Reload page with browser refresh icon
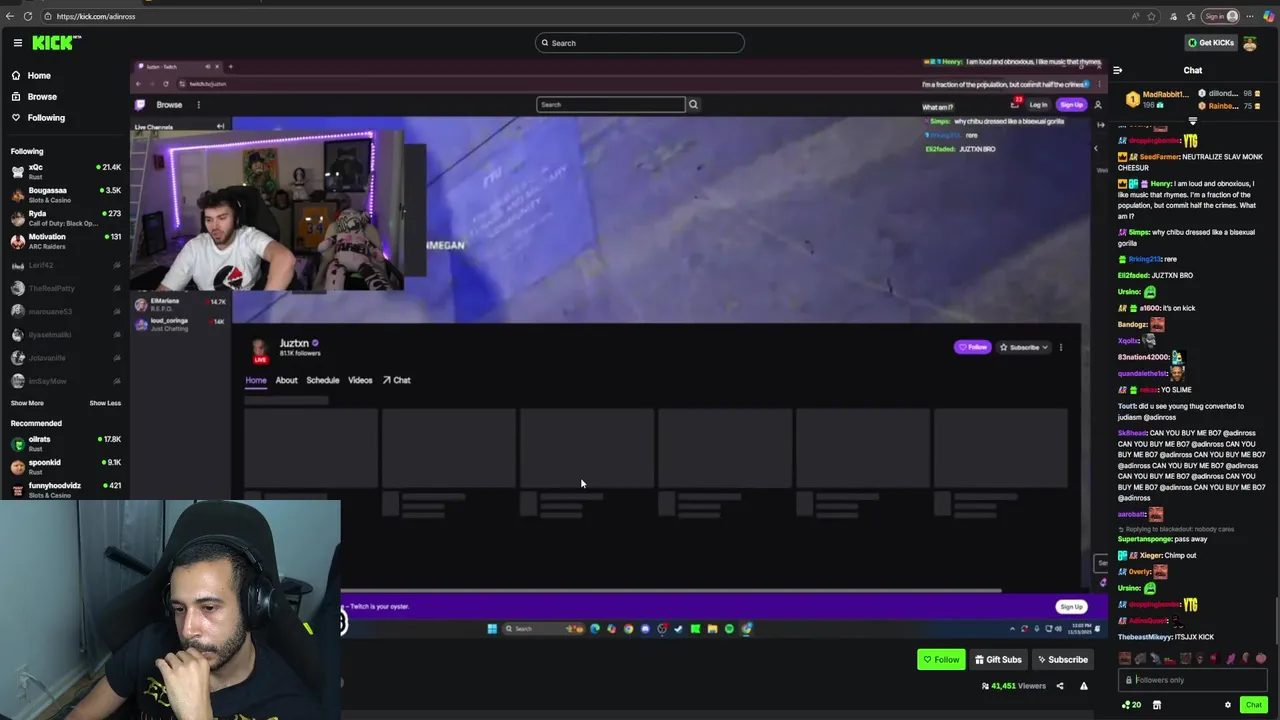 point(28,16)
